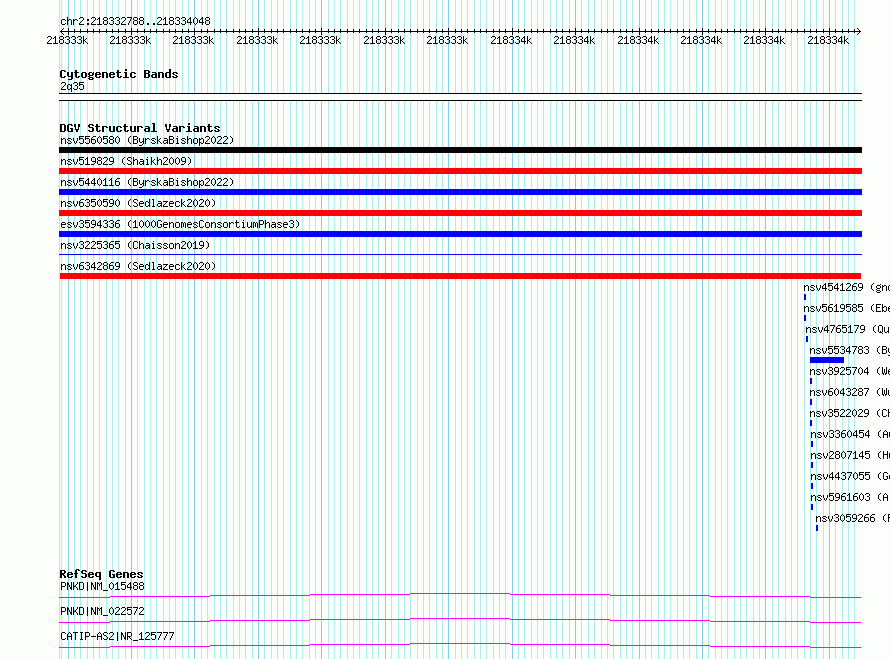The image size is (890, 659).
Task: Open the nsv6043287 variant label
Action: coord(850,392)
